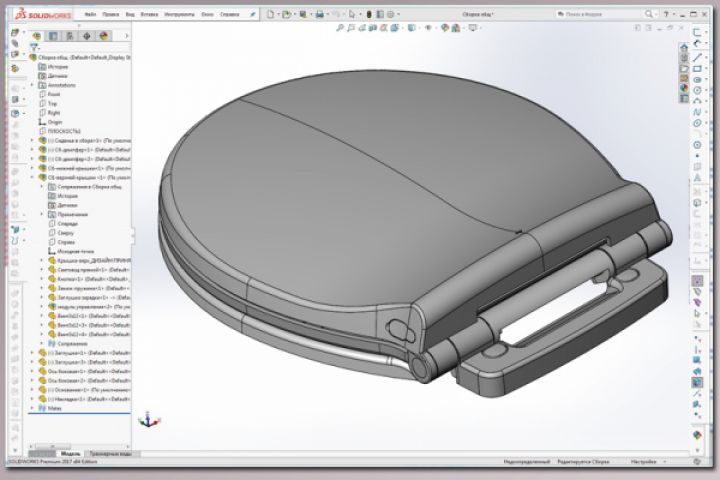
Task: Select the Right plane in the tree
Action: [x=54, y=113]
